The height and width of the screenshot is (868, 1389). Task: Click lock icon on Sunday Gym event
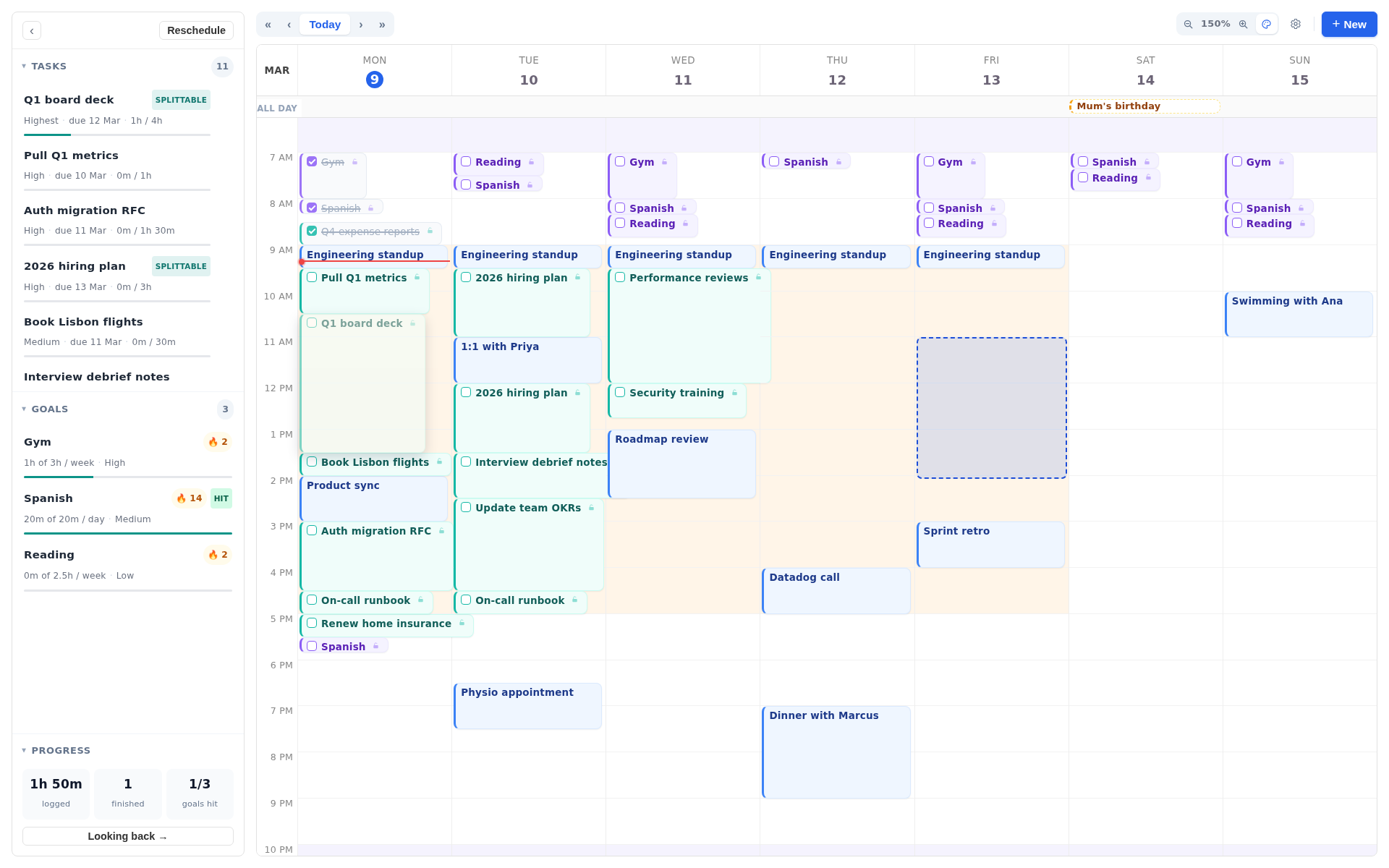[1281, 162]
